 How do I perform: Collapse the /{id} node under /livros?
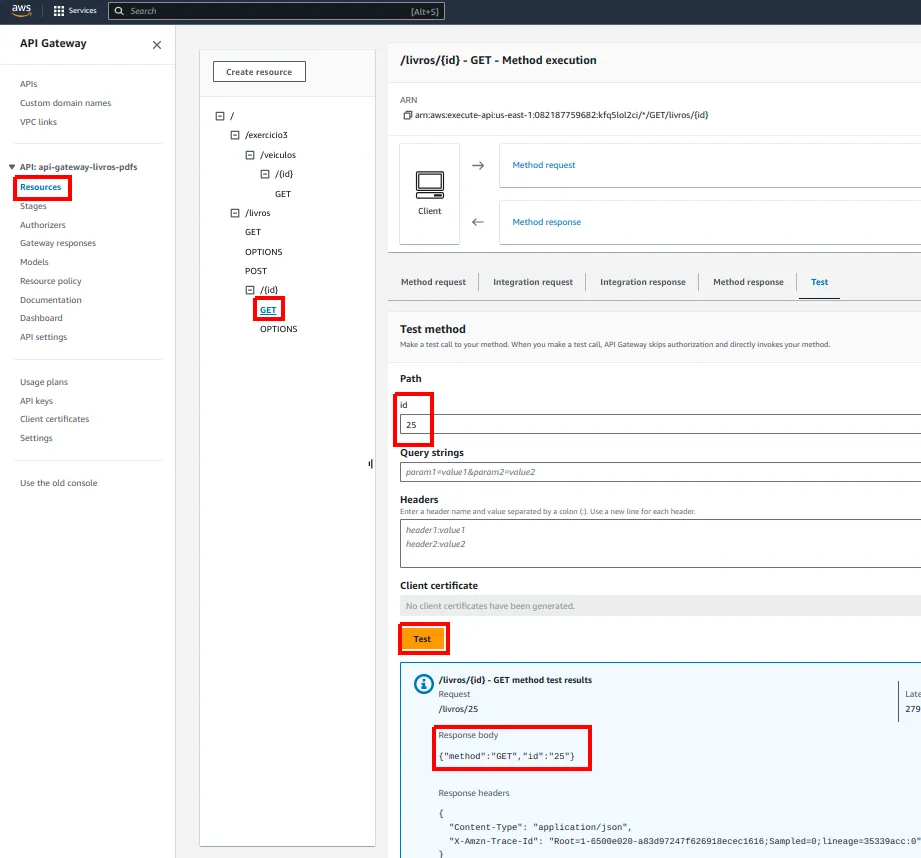pyautogui.click(x=250, y=290)
